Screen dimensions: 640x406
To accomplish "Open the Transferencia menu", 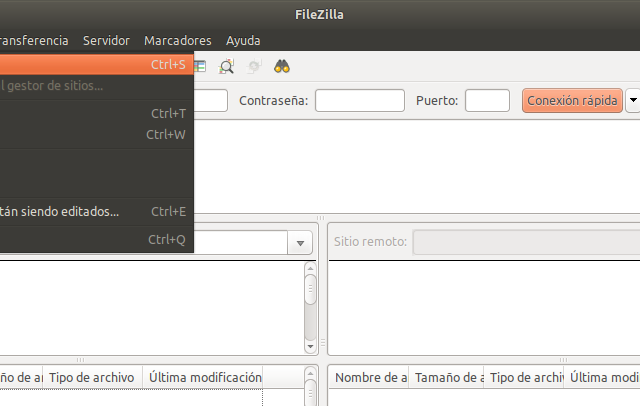I will 33,40.
